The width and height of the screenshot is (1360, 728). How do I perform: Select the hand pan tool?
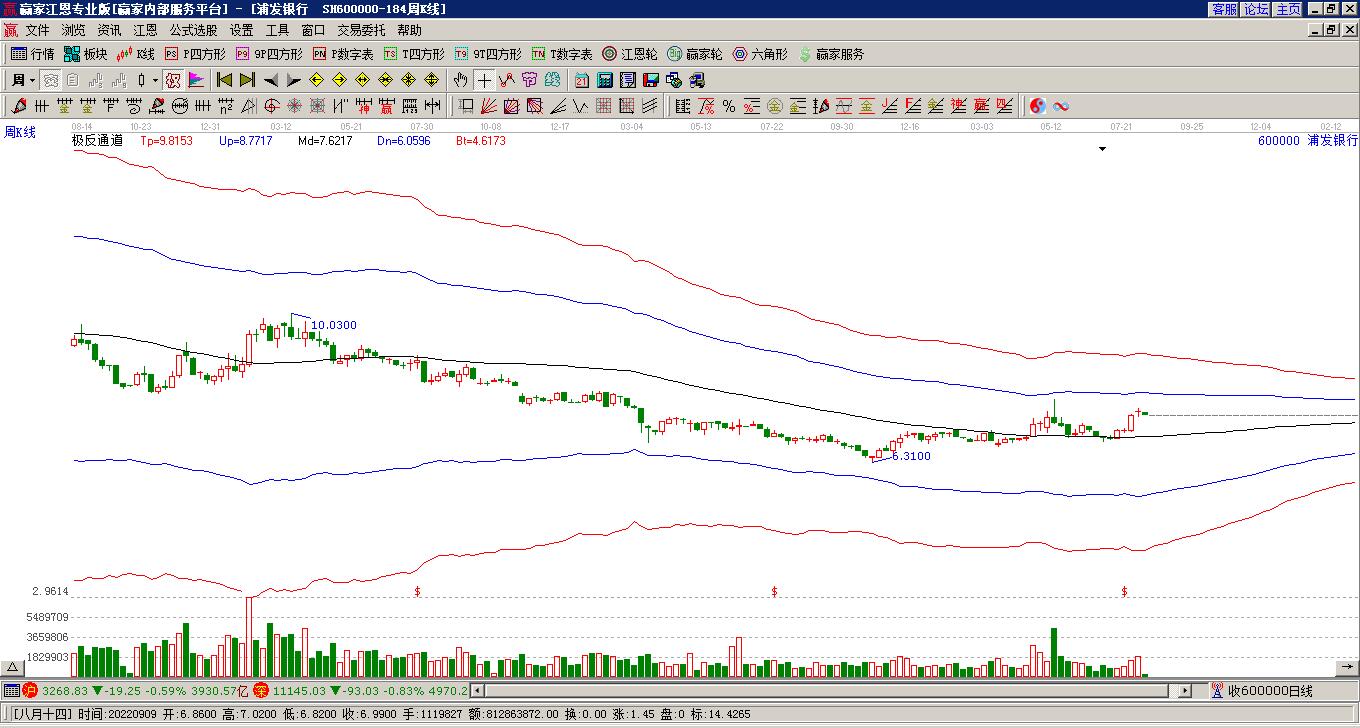click(460, 80)
